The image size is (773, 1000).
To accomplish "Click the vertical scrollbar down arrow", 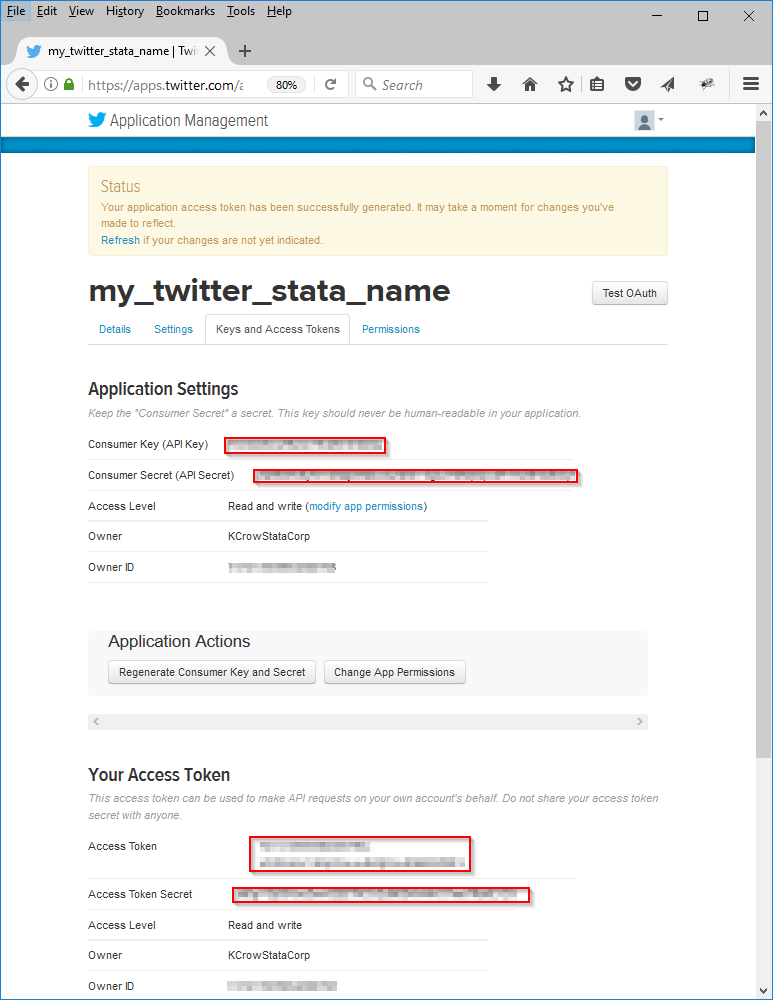I will tap(763, 991).
